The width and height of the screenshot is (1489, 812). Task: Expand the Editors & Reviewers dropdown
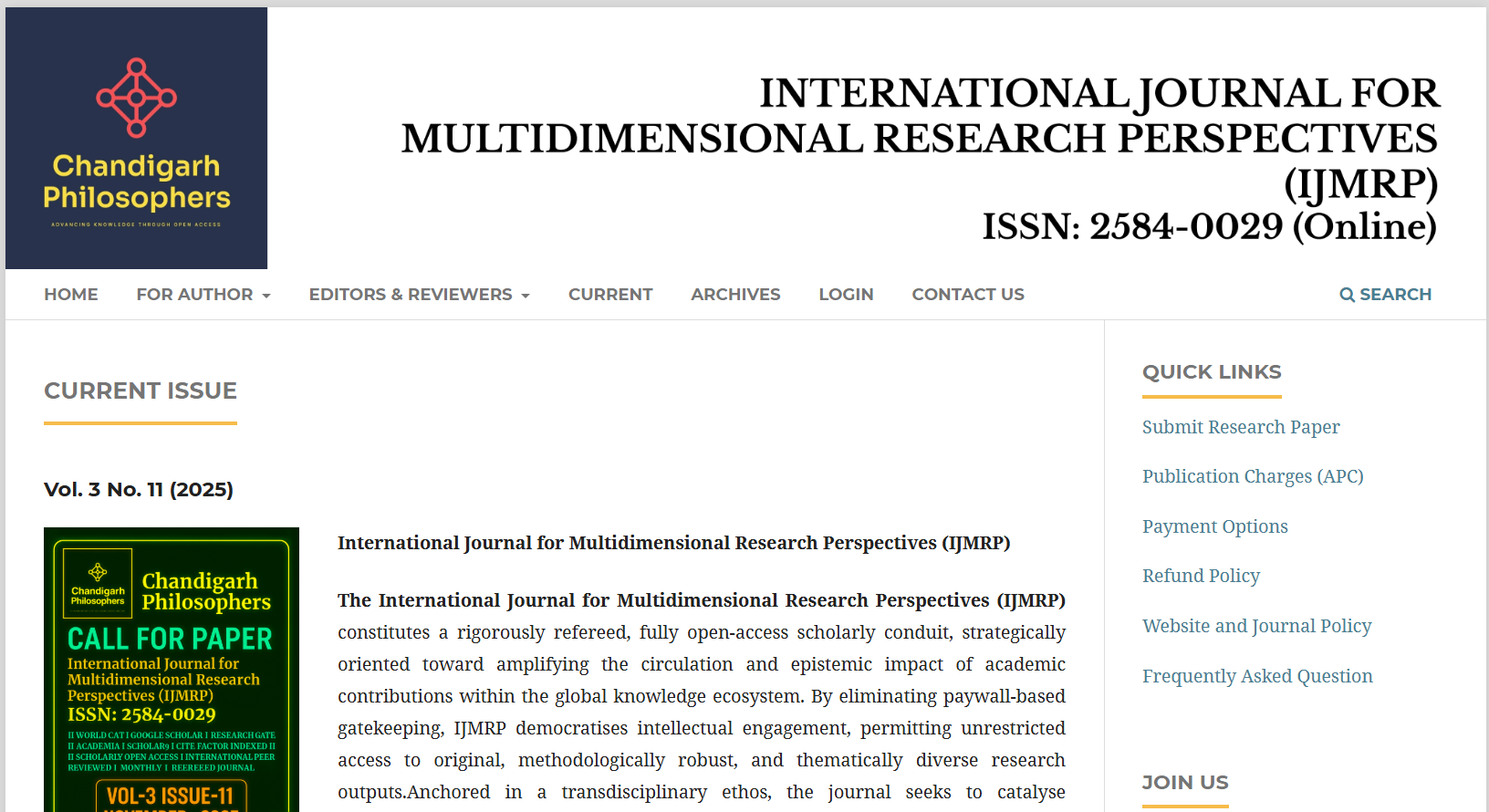(419, 295)
